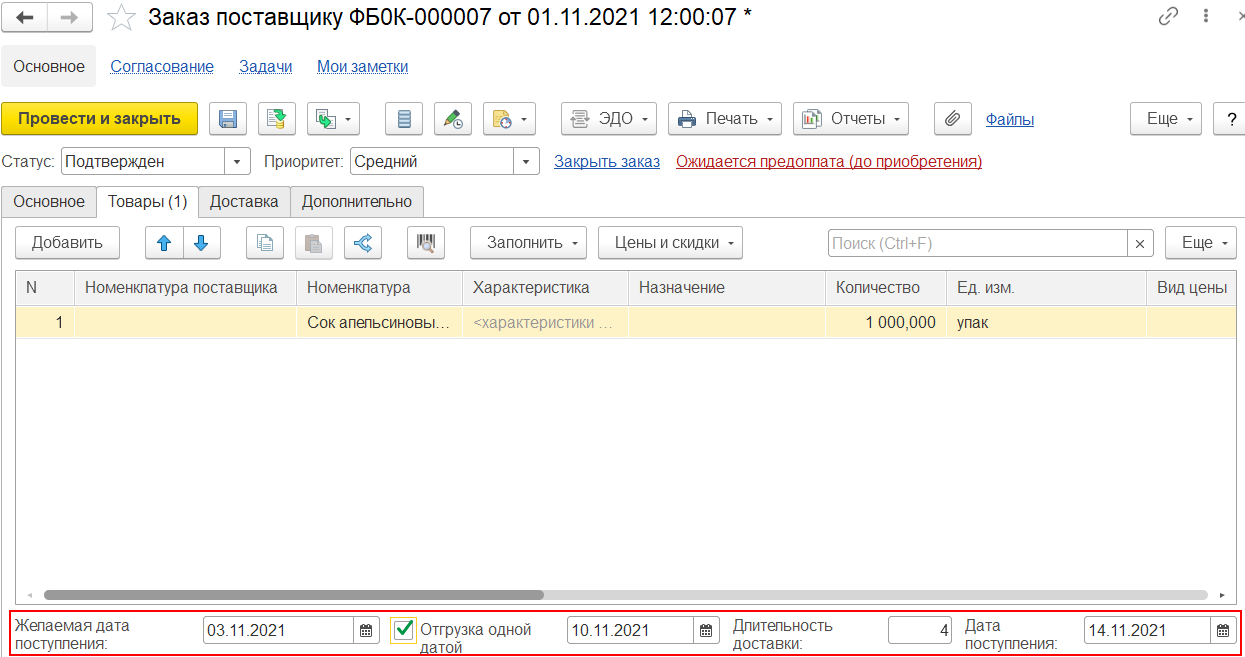Mark the order as favorite with the star
1245x657 pixels.
[121, 17]
